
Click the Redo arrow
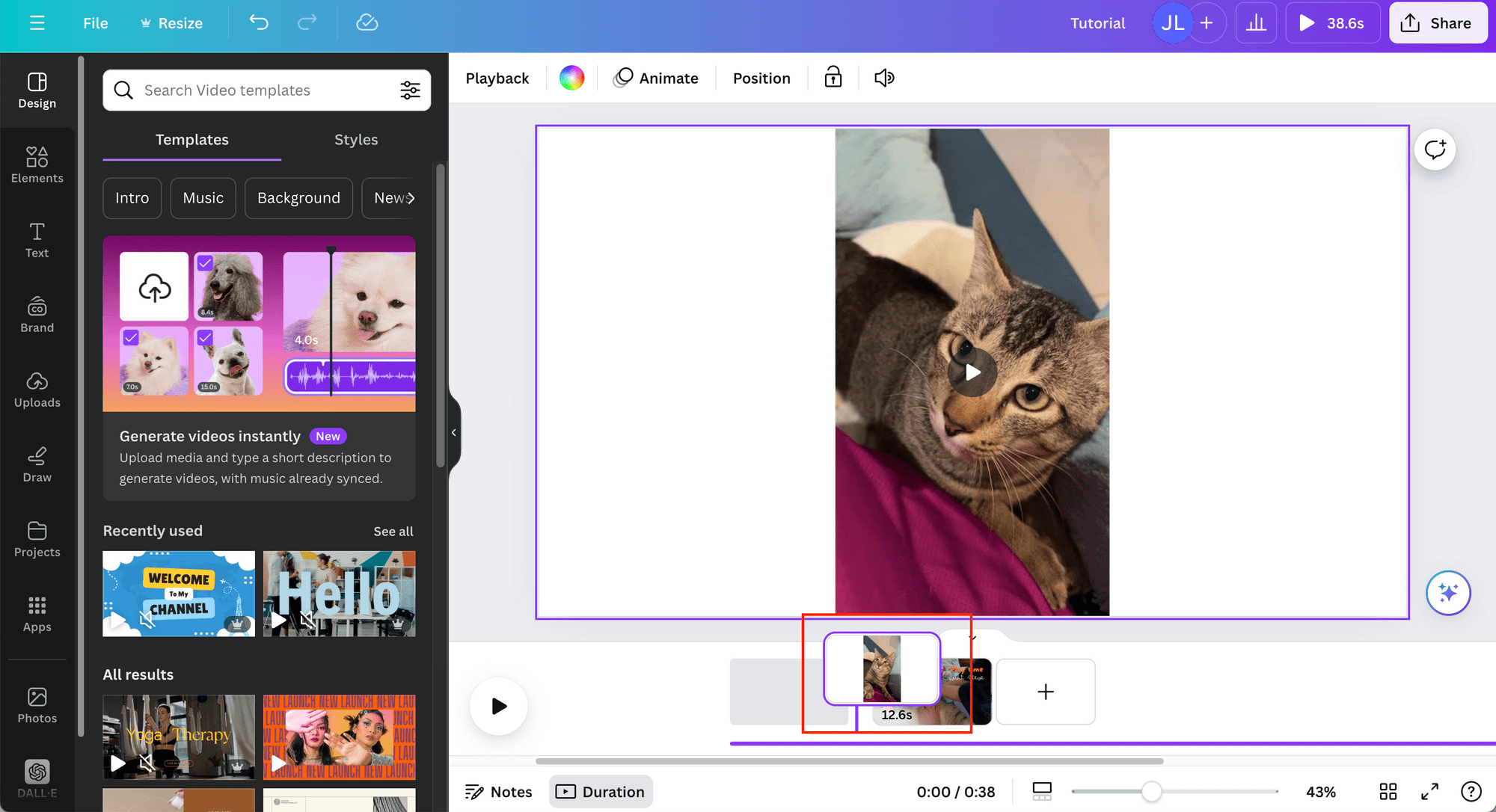307,23
